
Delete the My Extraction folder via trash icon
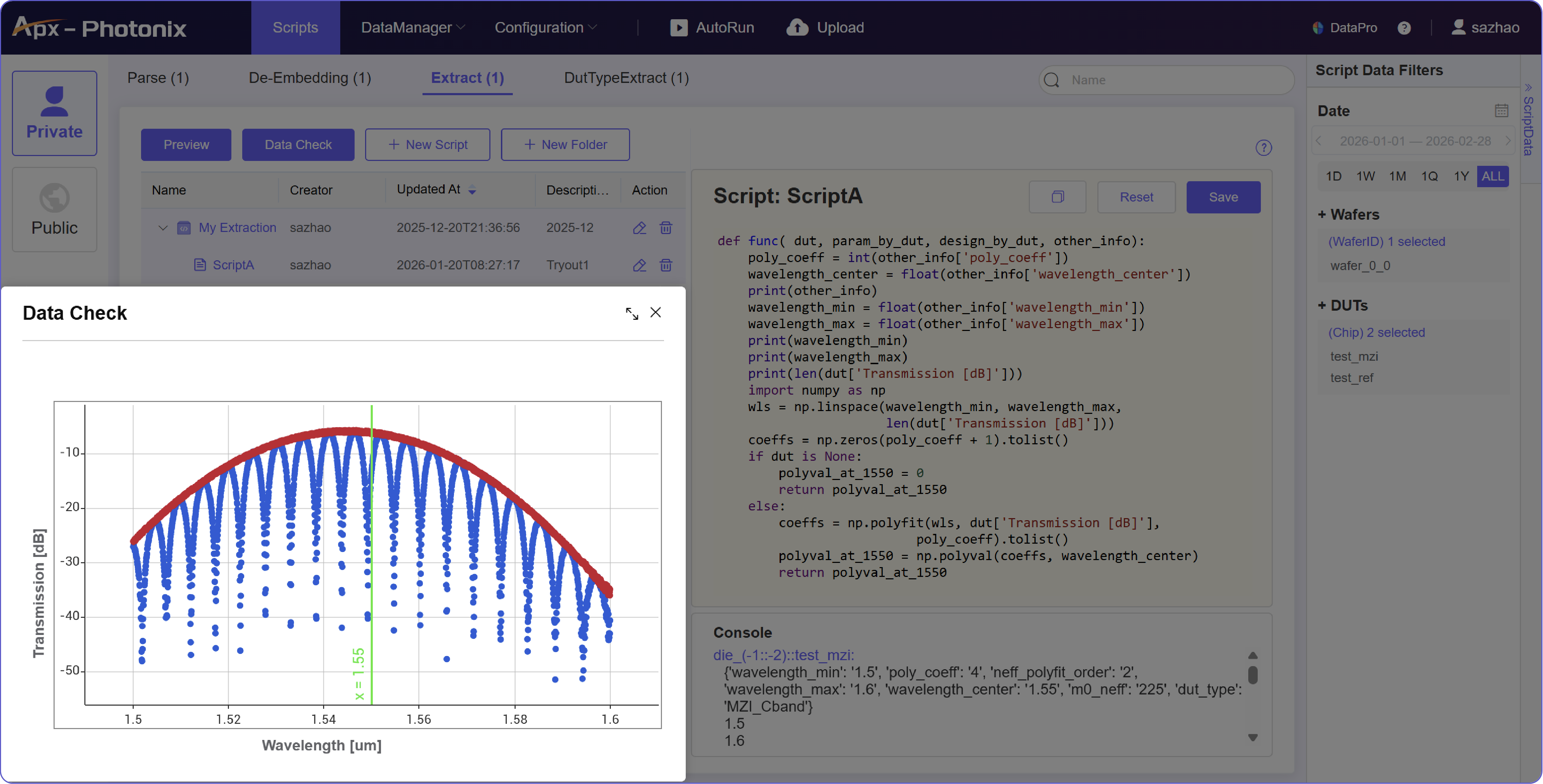click(x=666, y=228)
